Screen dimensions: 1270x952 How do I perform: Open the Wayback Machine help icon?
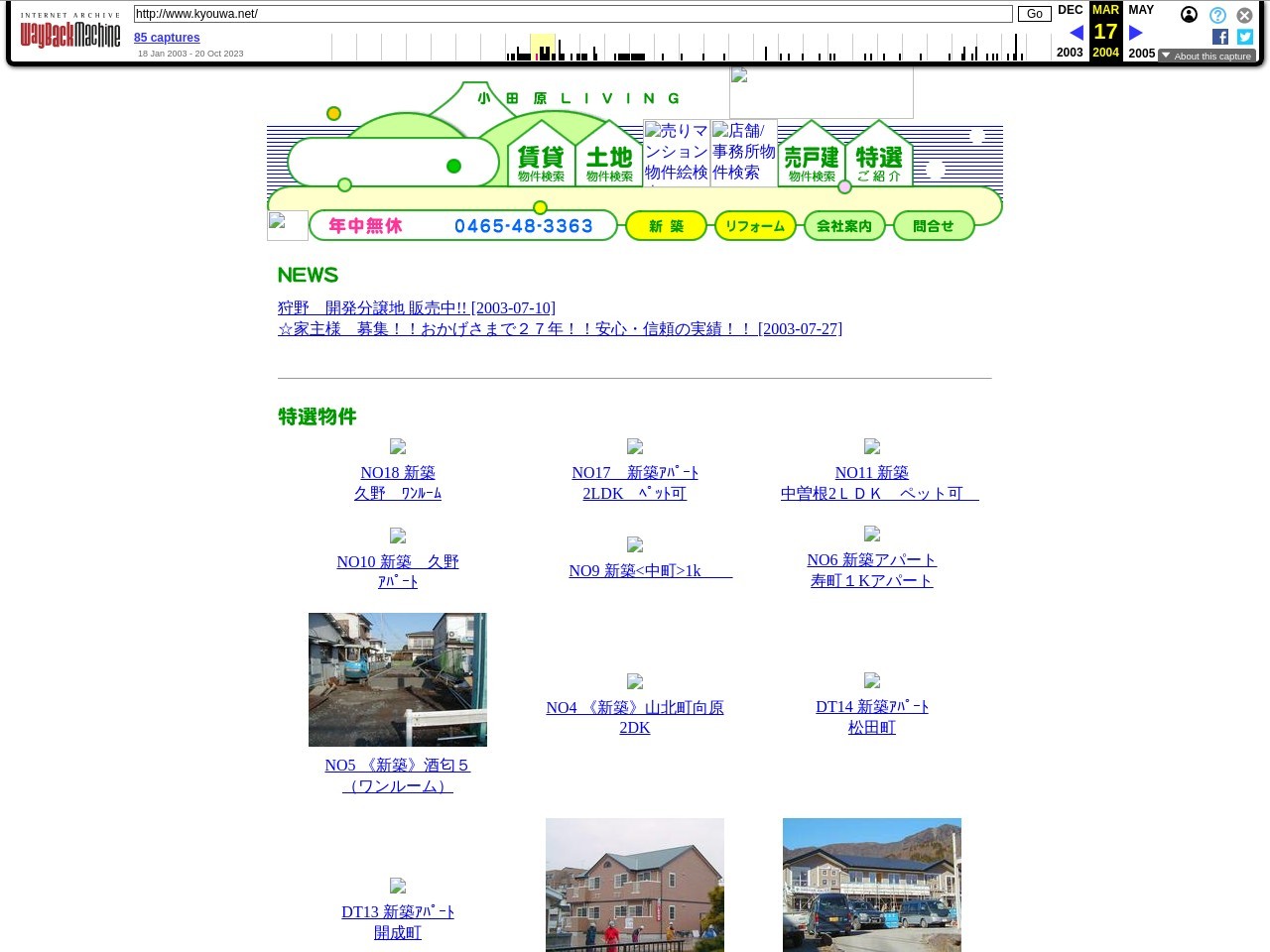(1217, 15)
